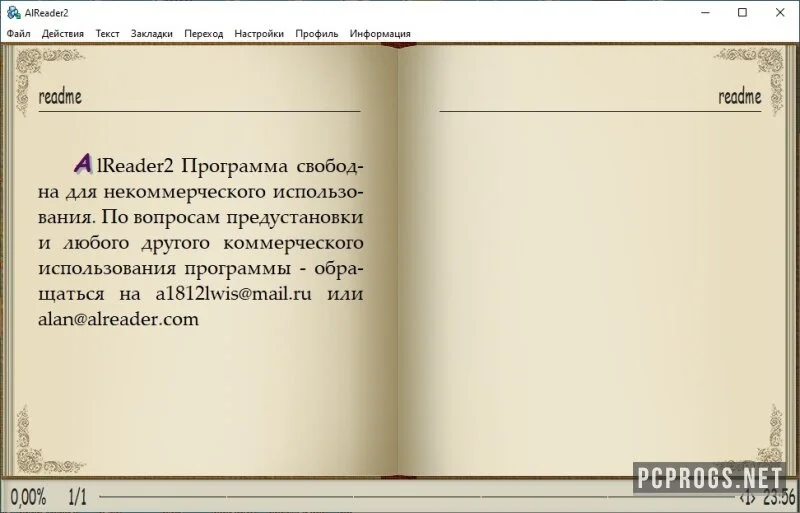This screenshot has width=800, height=513.
Task: Click the word предустановки in the text
Action: (x=295, y=218)
